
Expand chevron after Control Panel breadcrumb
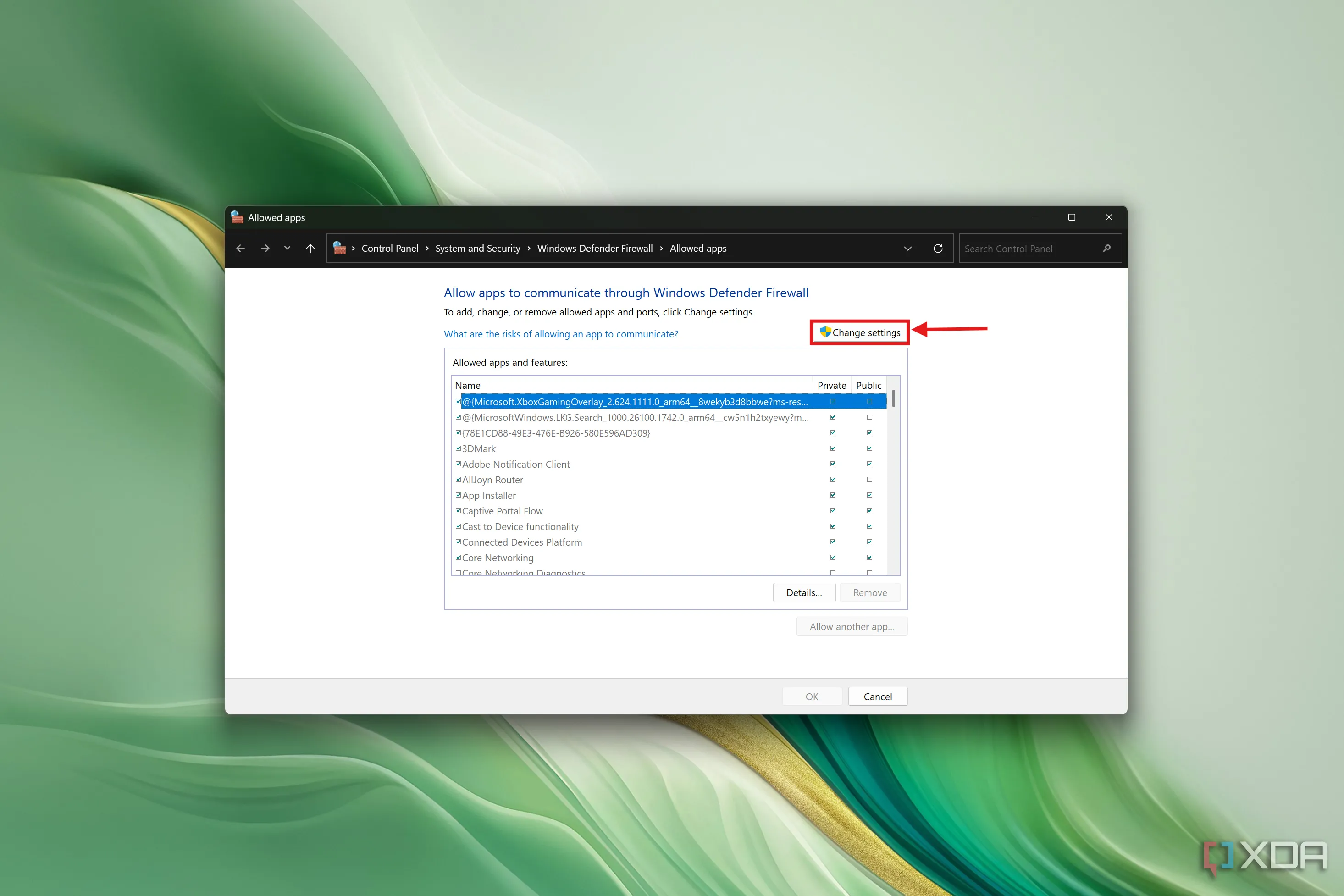tap(427, 249)
